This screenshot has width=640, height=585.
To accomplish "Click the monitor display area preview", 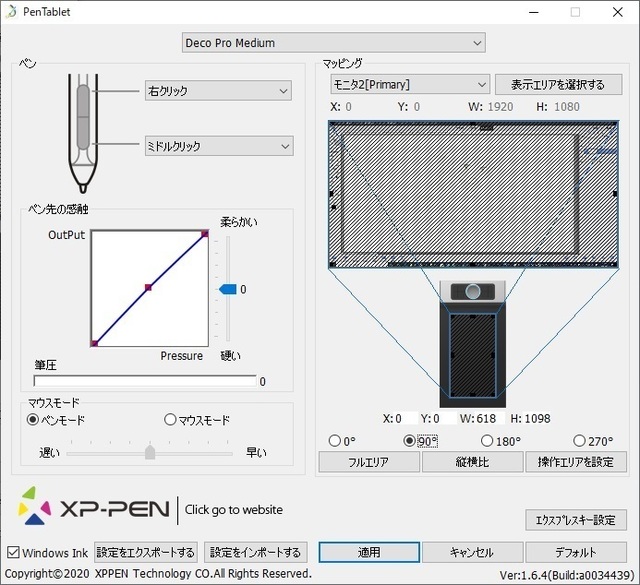I will click(x=473, y=194).
